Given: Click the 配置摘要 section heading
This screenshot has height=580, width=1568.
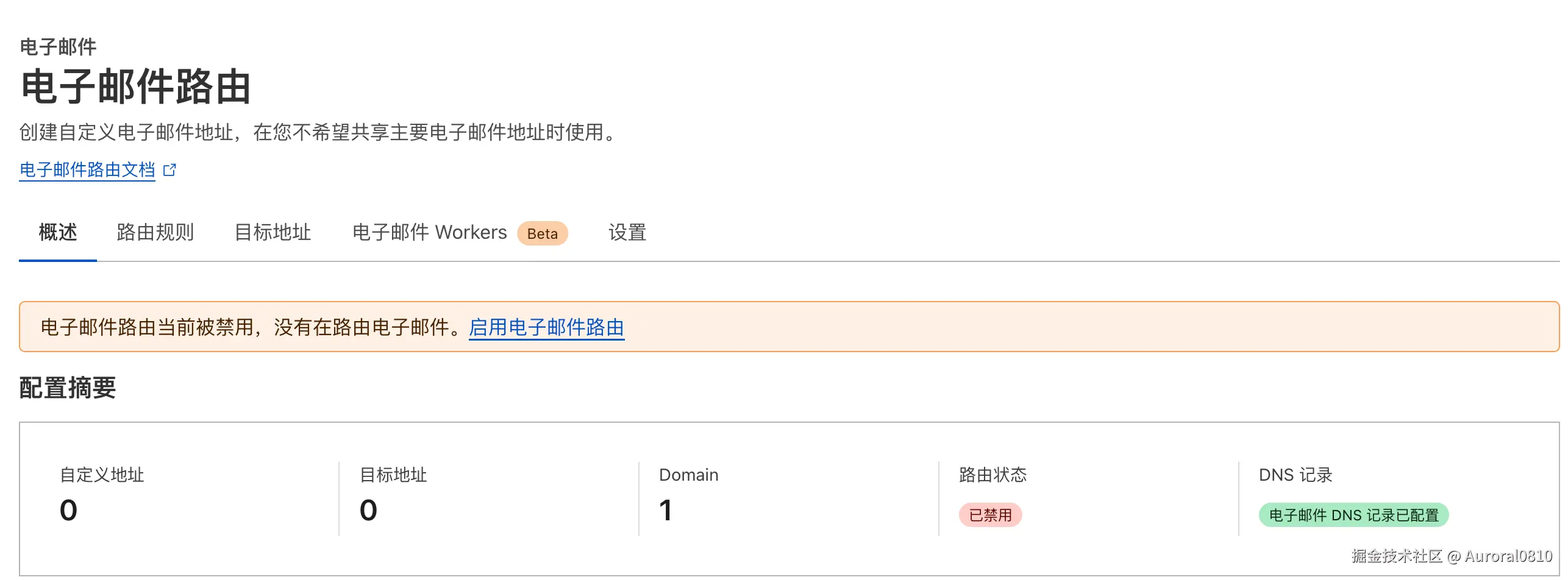Looking at the screenshot, I should click(x=68, y=387).
